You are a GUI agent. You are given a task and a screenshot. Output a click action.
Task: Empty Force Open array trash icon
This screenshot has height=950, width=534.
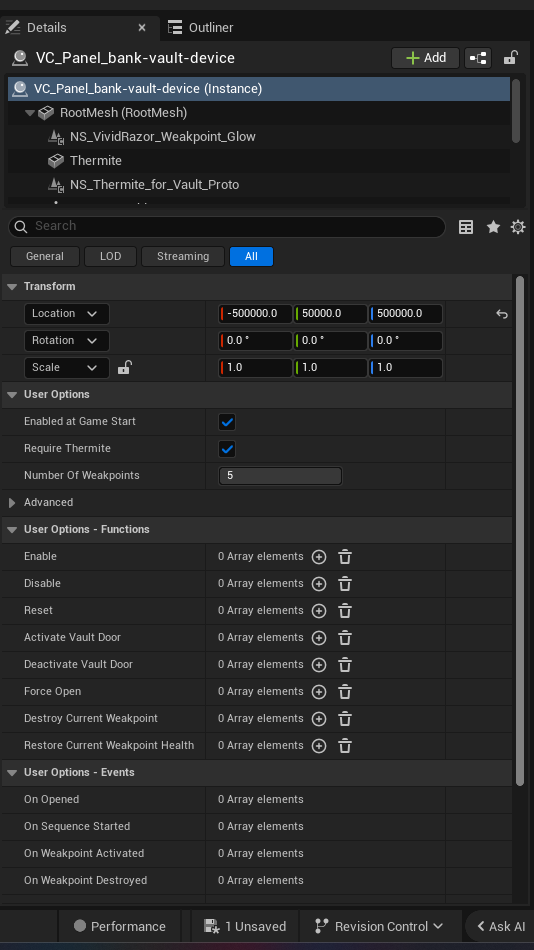(x=345, y=692)
